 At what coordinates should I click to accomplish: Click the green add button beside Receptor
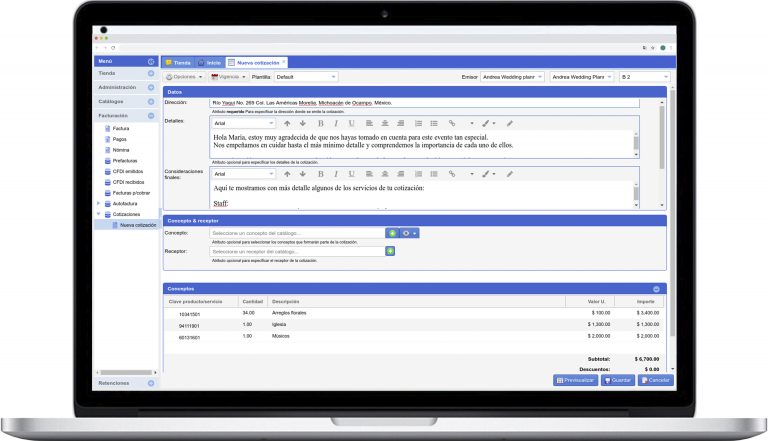point(390,251)
